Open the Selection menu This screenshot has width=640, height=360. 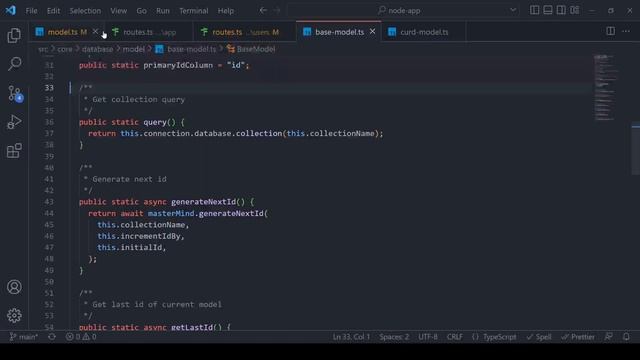point(85,11)
